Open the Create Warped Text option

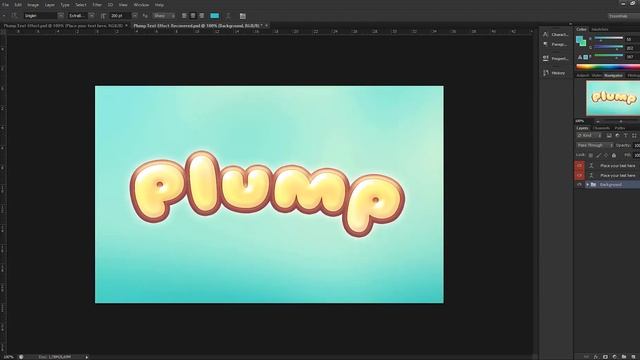[x=228, y=16]
